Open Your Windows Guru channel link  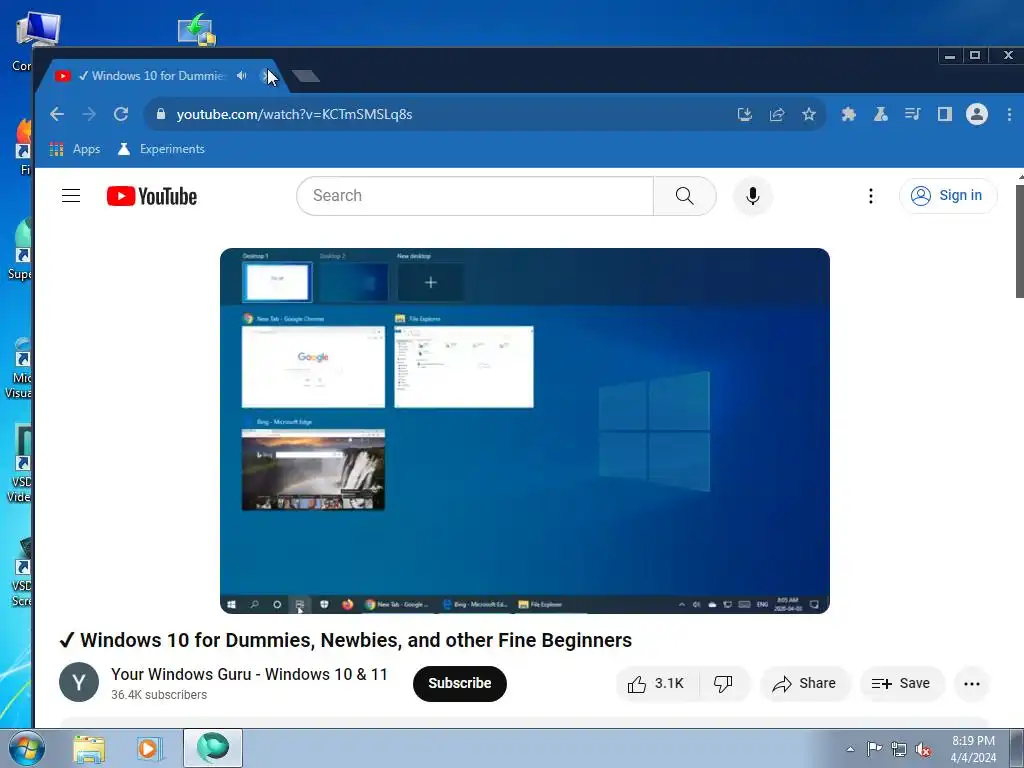[x=249, y=674]
